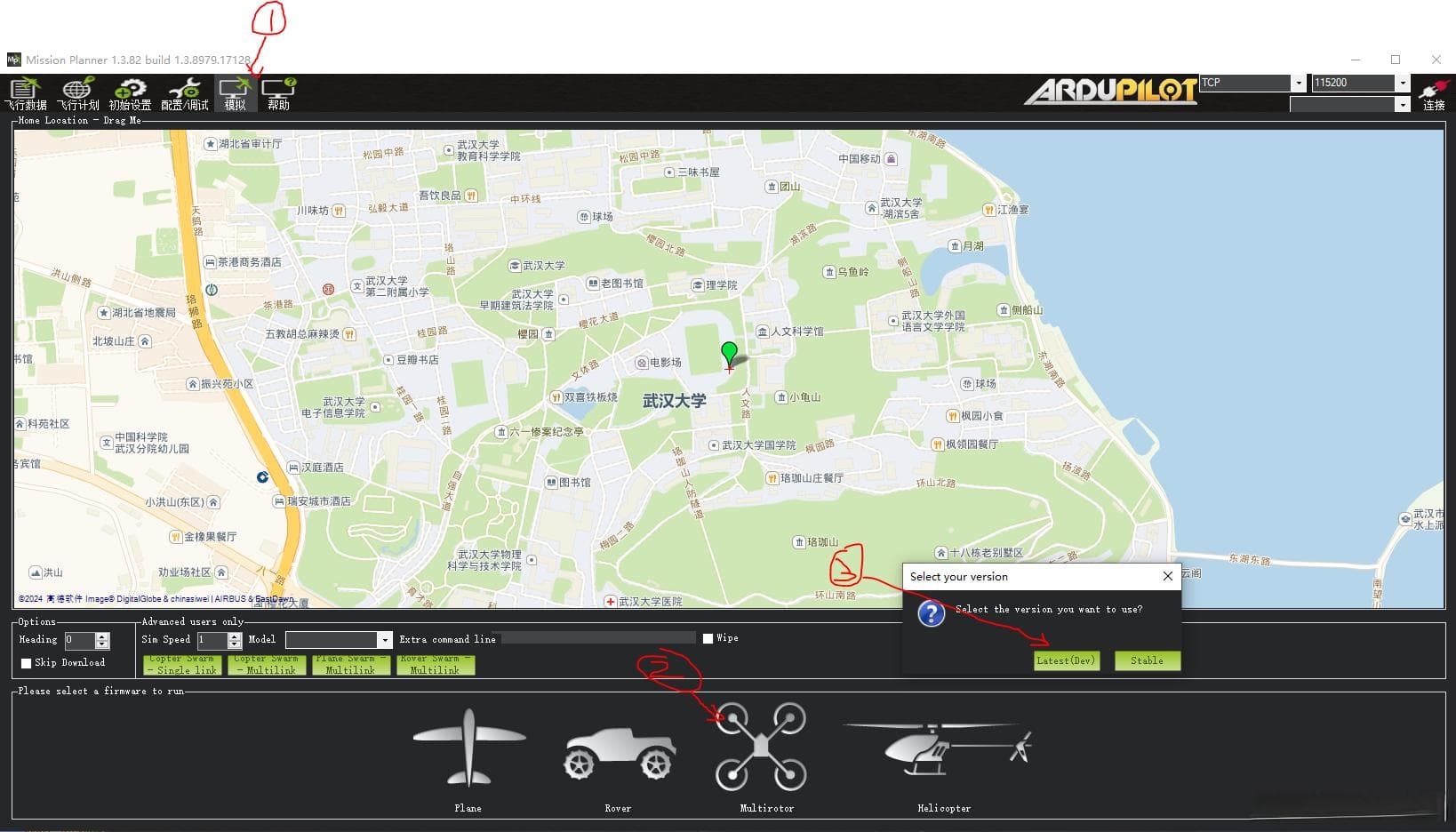Click the Stable version button
The image size is (1456, 832).
click(1148, 660)
